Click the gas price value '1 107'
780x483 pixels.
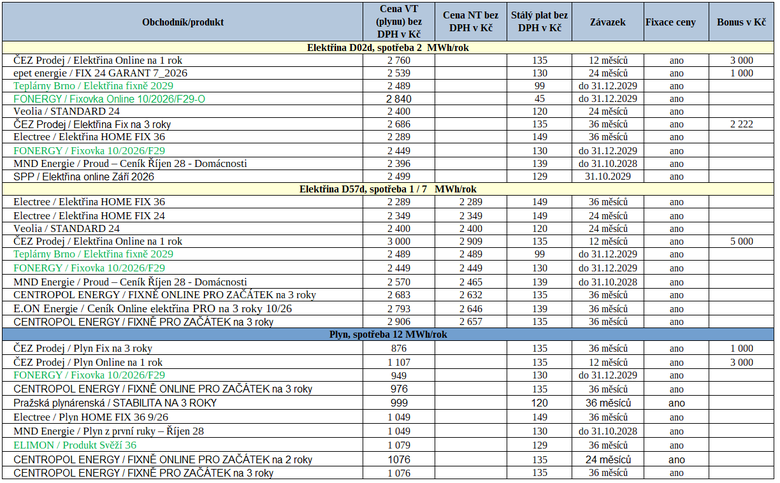(x=399, y=363)
